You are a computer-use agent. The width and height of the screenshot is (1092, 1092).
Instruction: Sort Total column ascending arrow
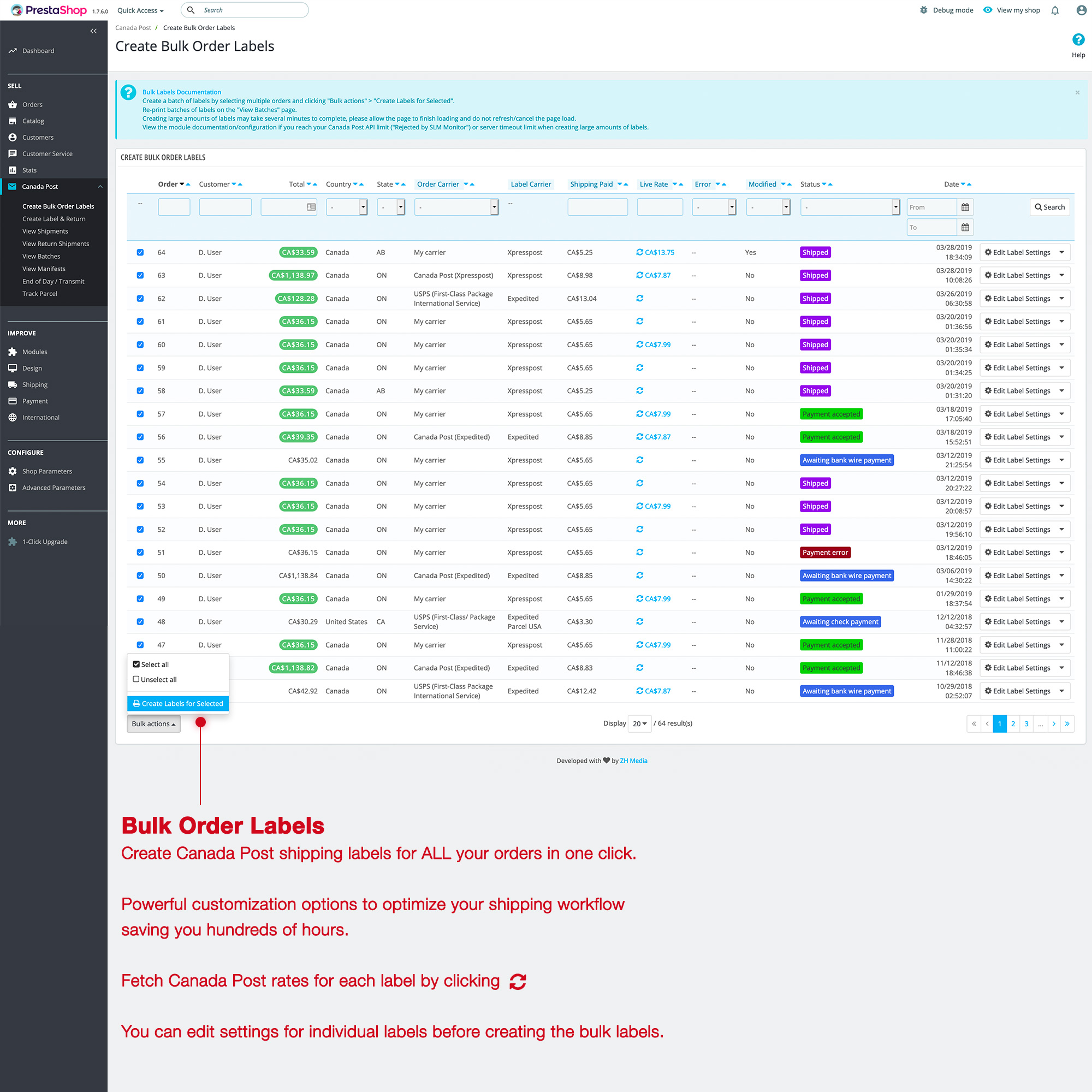(315, 184)
